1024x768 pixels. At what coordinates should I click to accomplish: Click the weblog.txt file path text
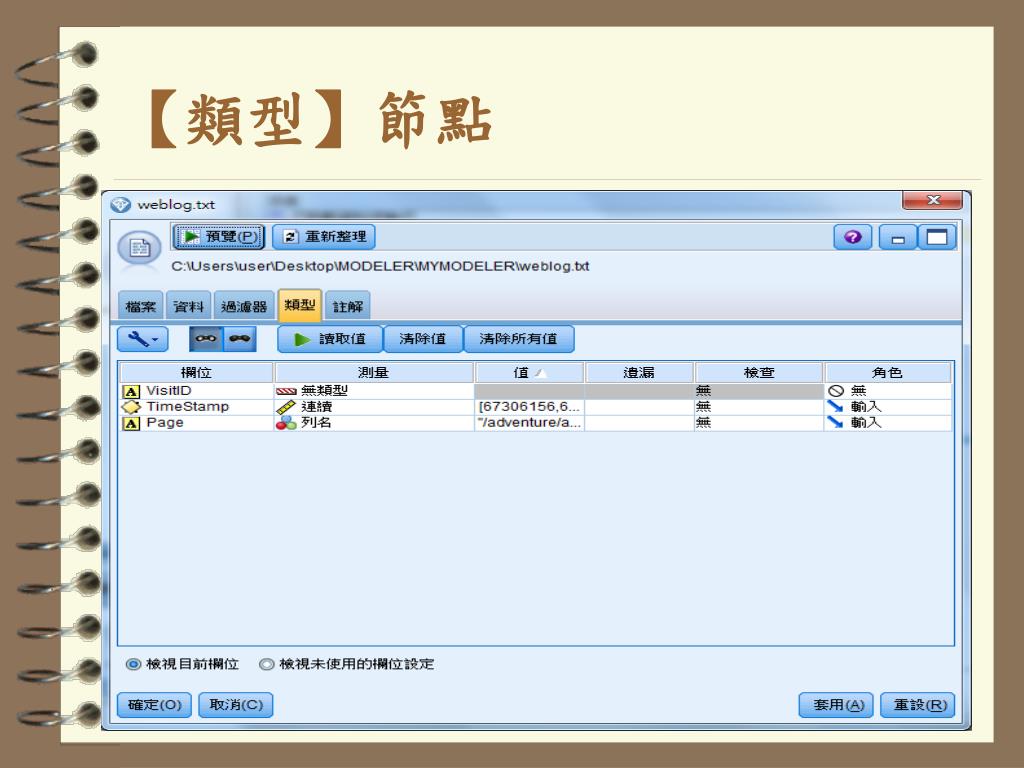tap(380, 266)
